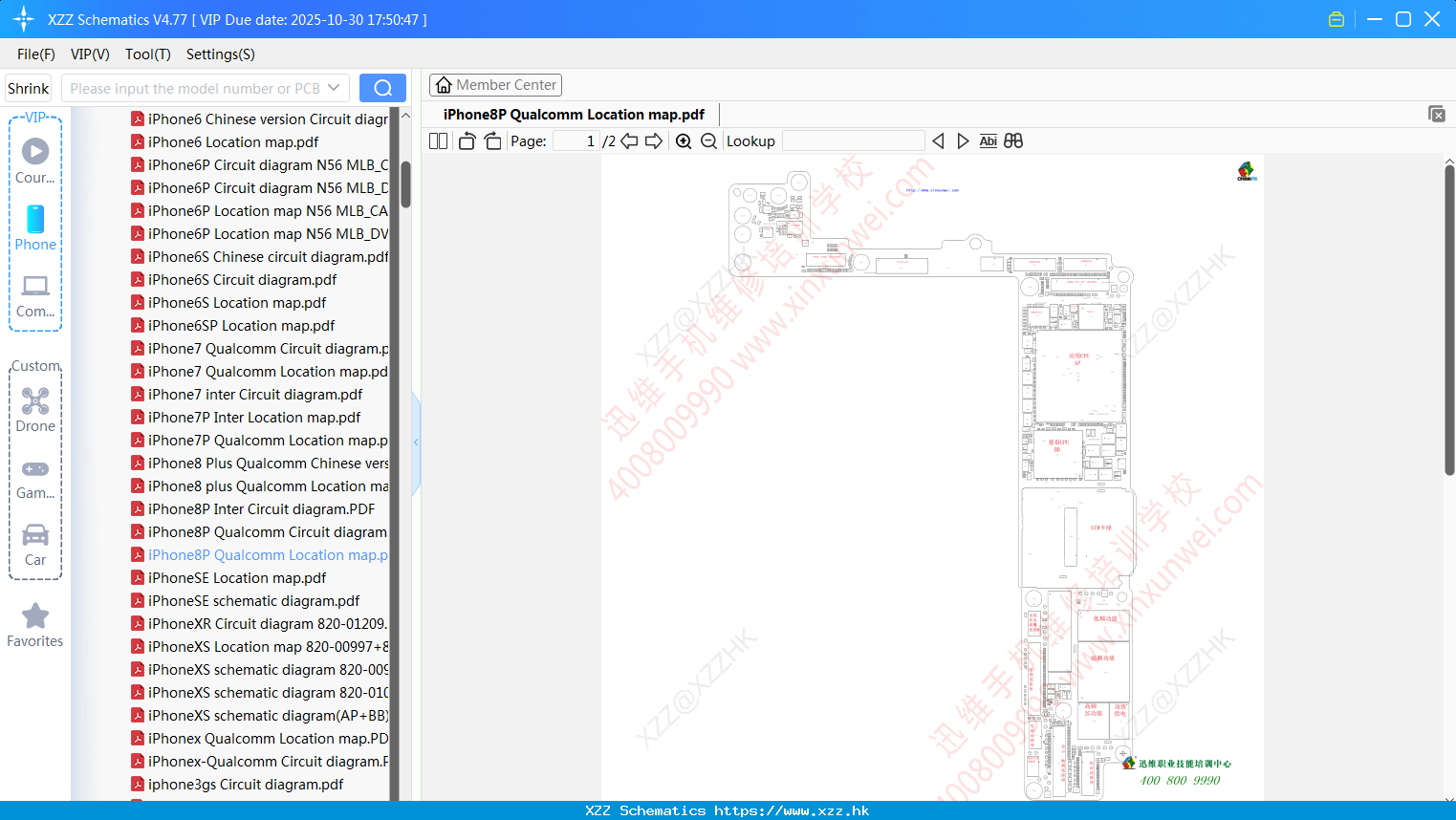Image resolution: width=1456 pixels, height=820 pixels.
Task: Go to previous page arrow
Action: pos(629,141)
